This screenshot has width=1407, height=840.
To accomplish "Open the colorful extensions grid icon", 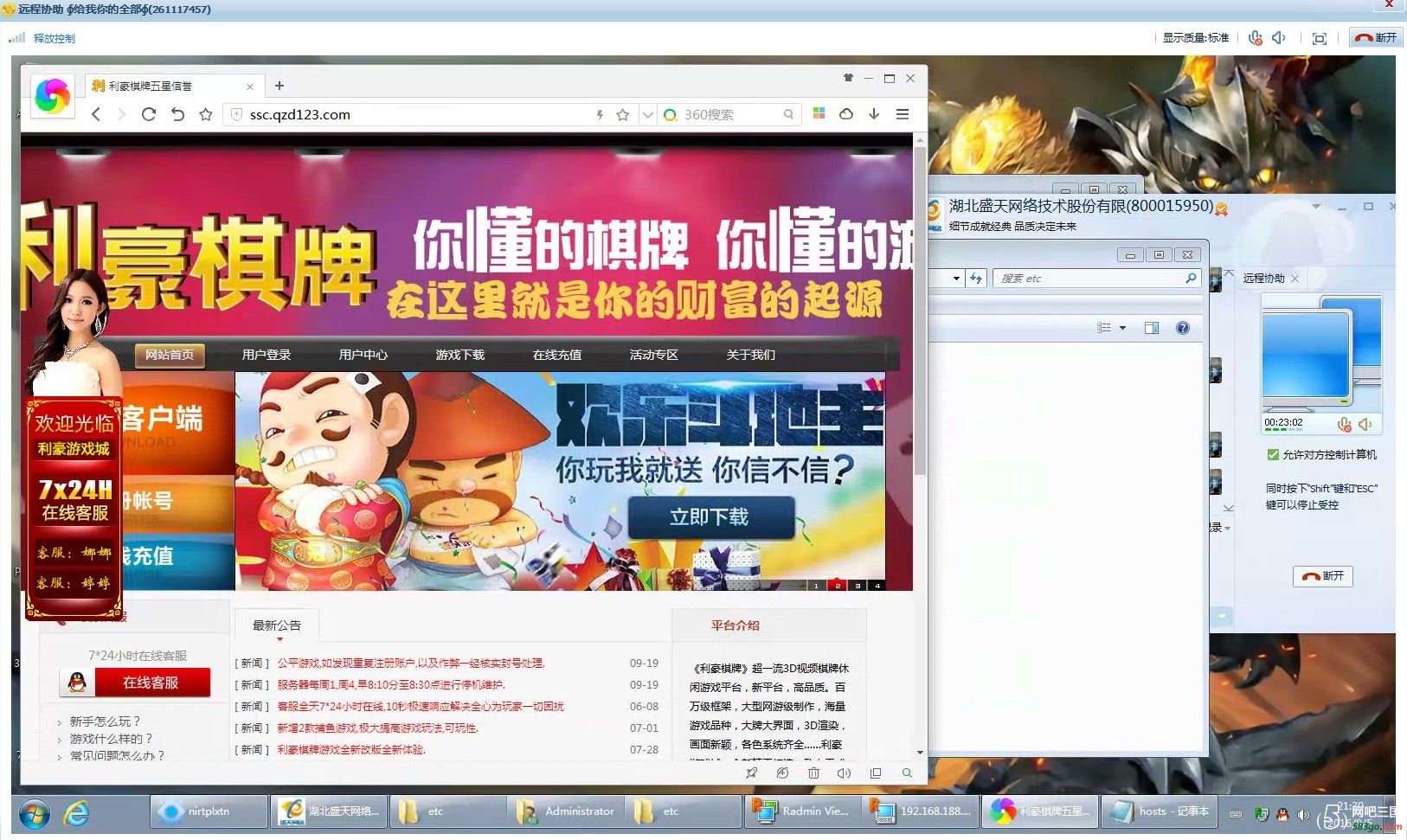I will (819, 113).
